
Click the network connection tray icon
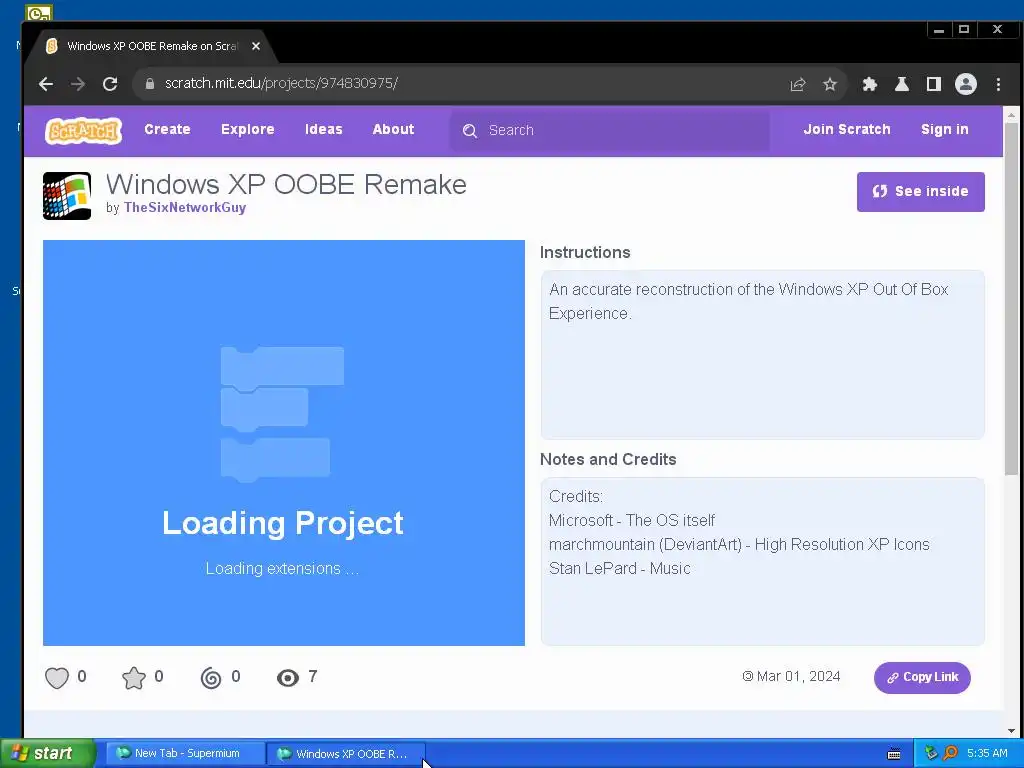pyautogui.click(x=931, y=754)
